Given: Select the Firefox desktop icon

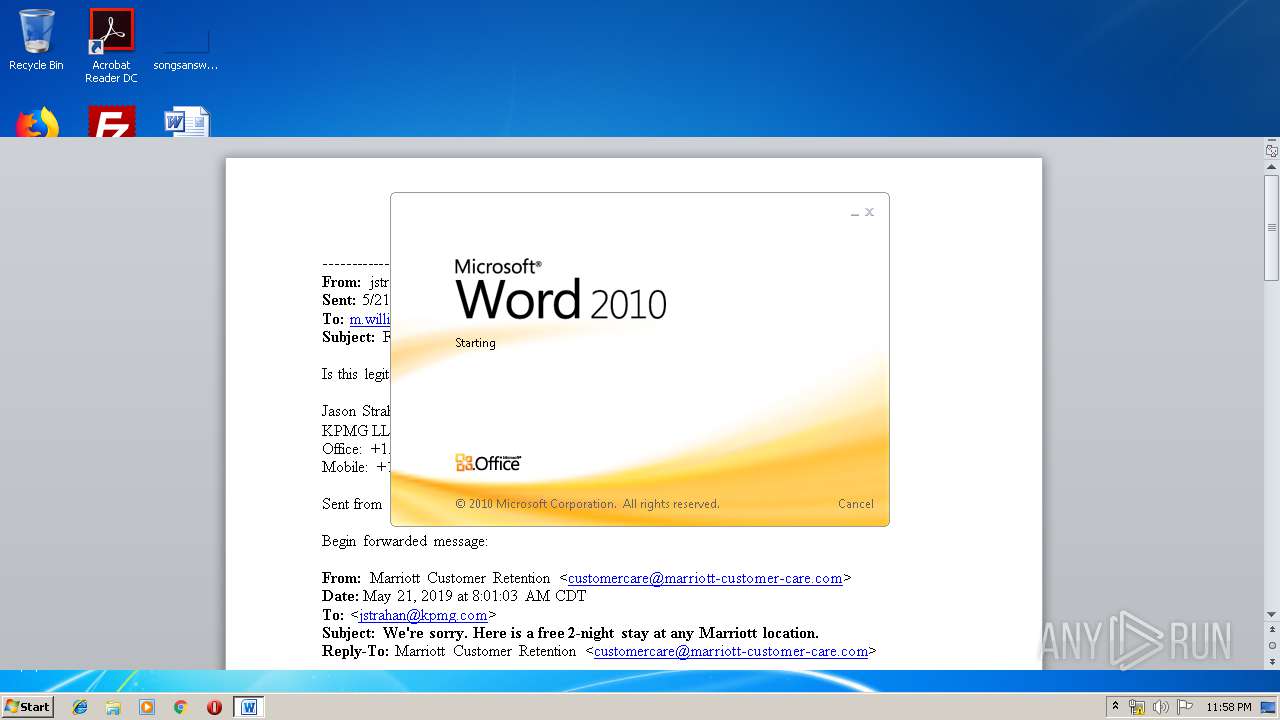Looking at the screenshot, I should coord(37,122).
